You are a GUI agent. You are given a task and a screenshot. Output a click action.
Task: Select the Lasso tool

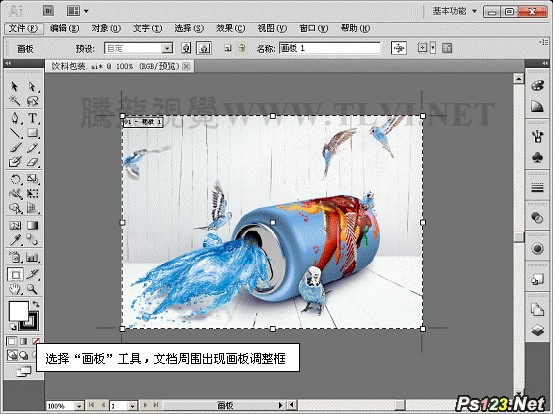[32, 101]
